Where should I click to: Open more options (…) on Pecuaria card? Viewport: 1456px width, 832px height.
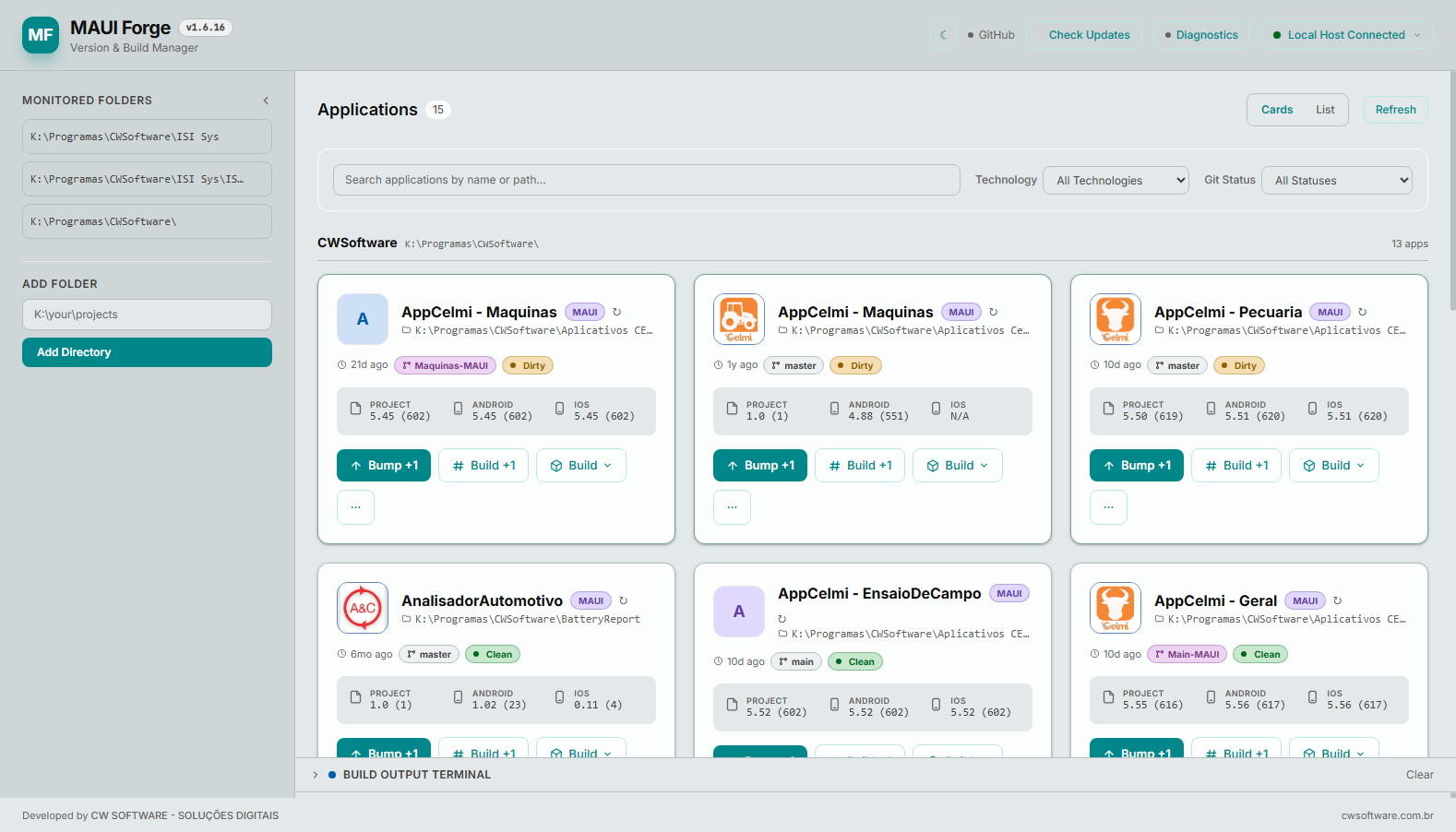[1108, 507]
